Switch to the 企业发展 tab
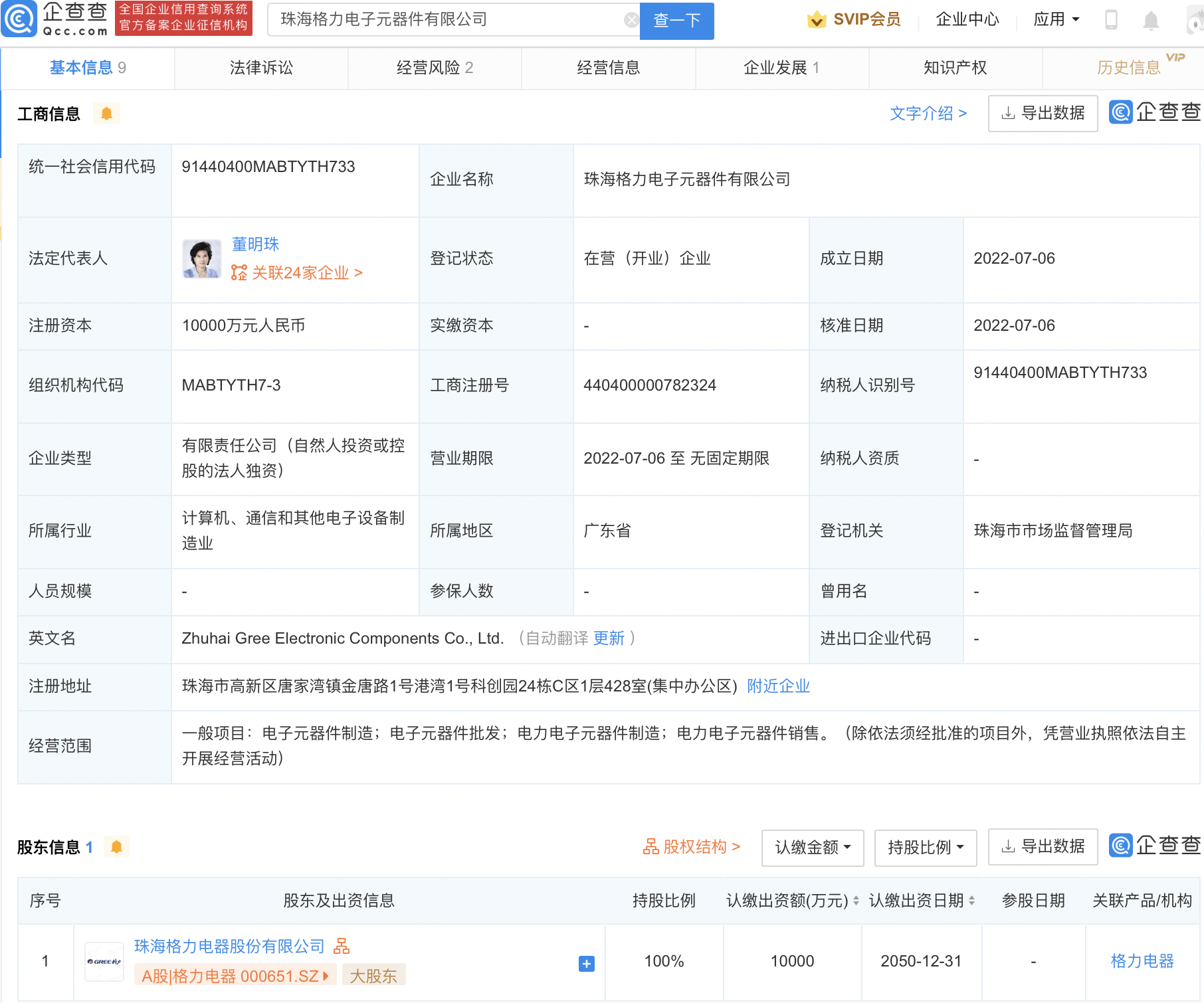 click(781, 68)
